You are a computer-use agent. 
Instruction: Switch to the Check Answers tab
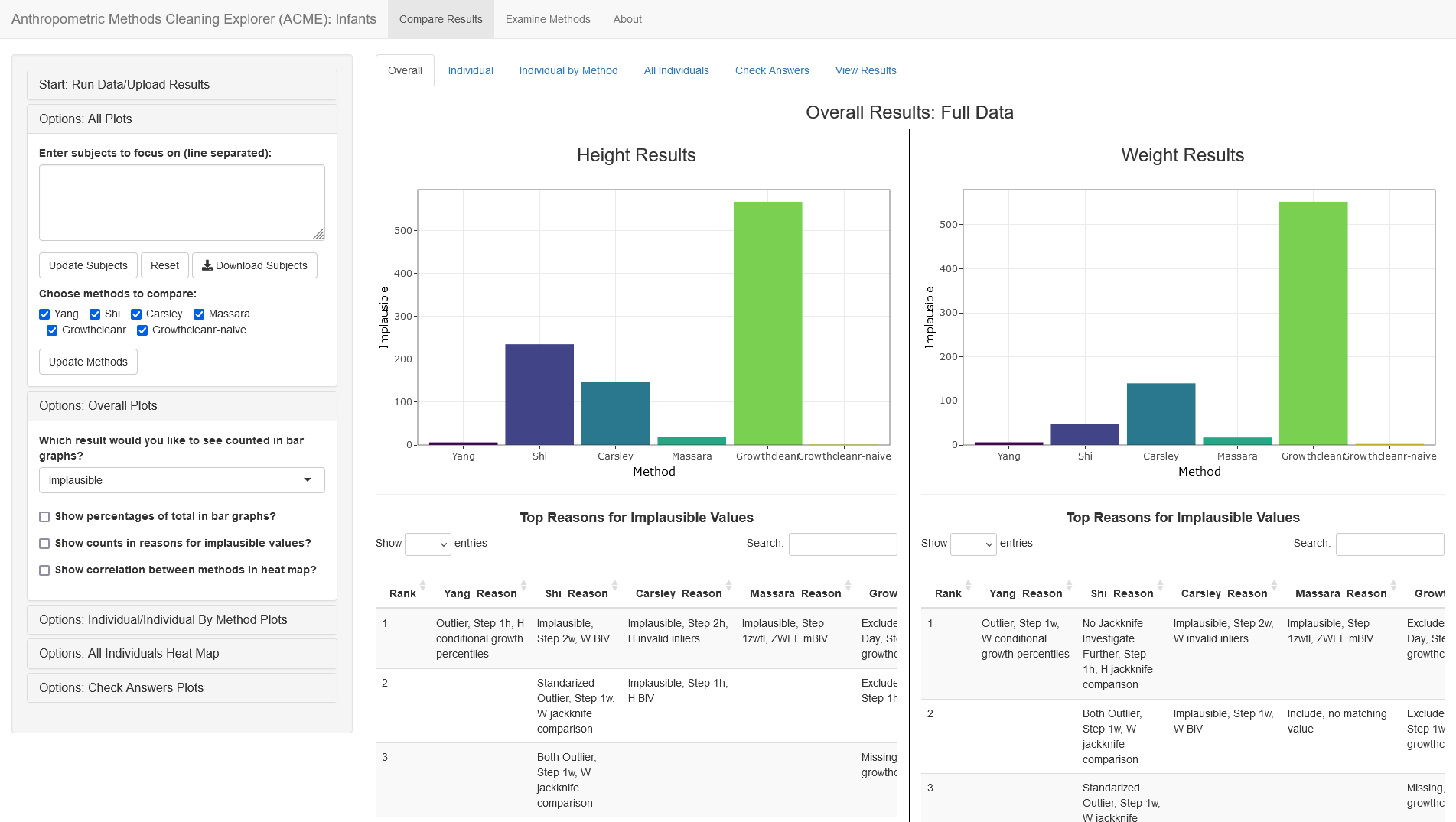click(772, 70)
